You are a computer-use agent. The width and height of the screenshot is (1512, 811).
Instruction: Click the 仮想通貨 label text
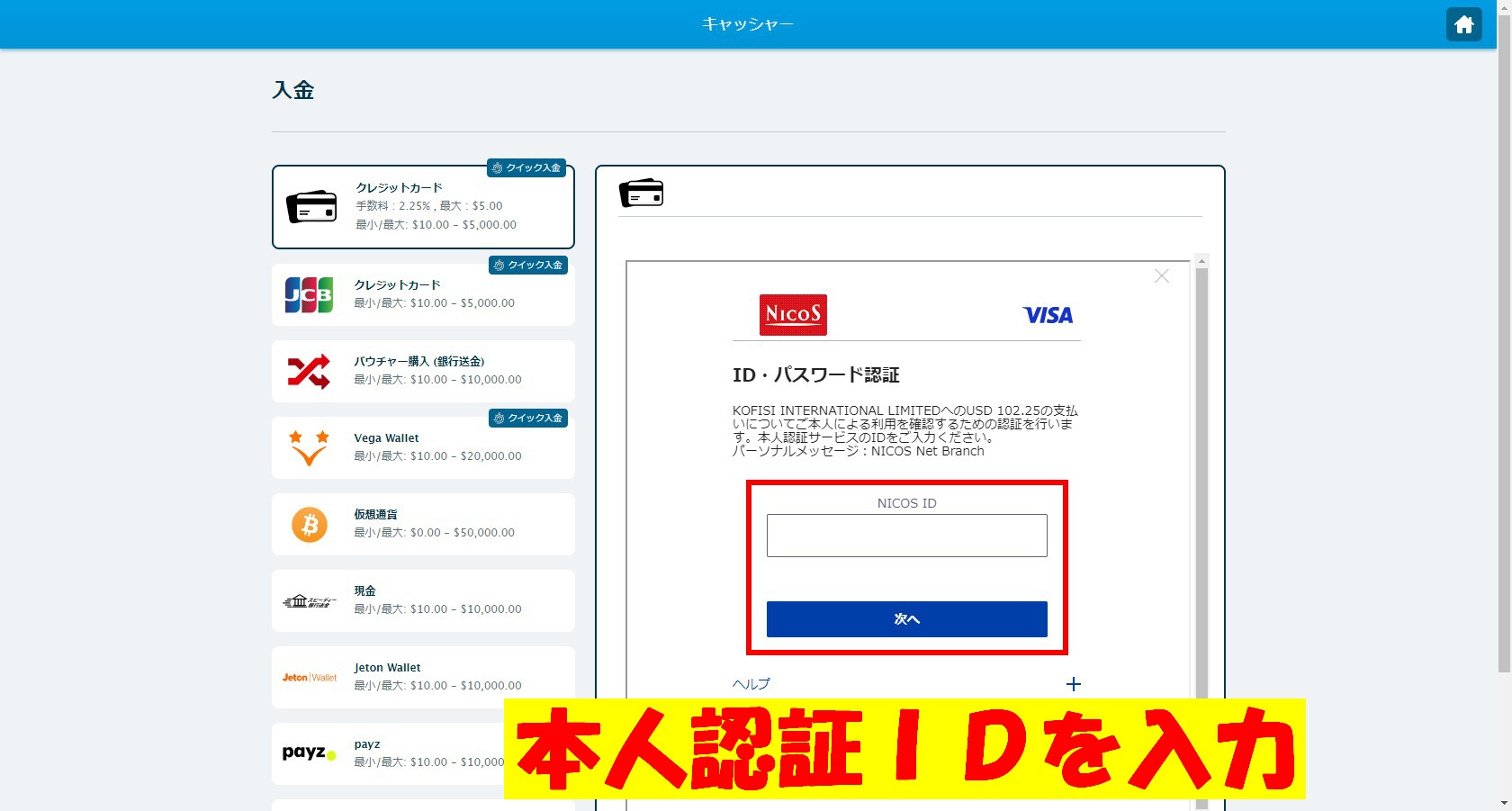point(375,515)
